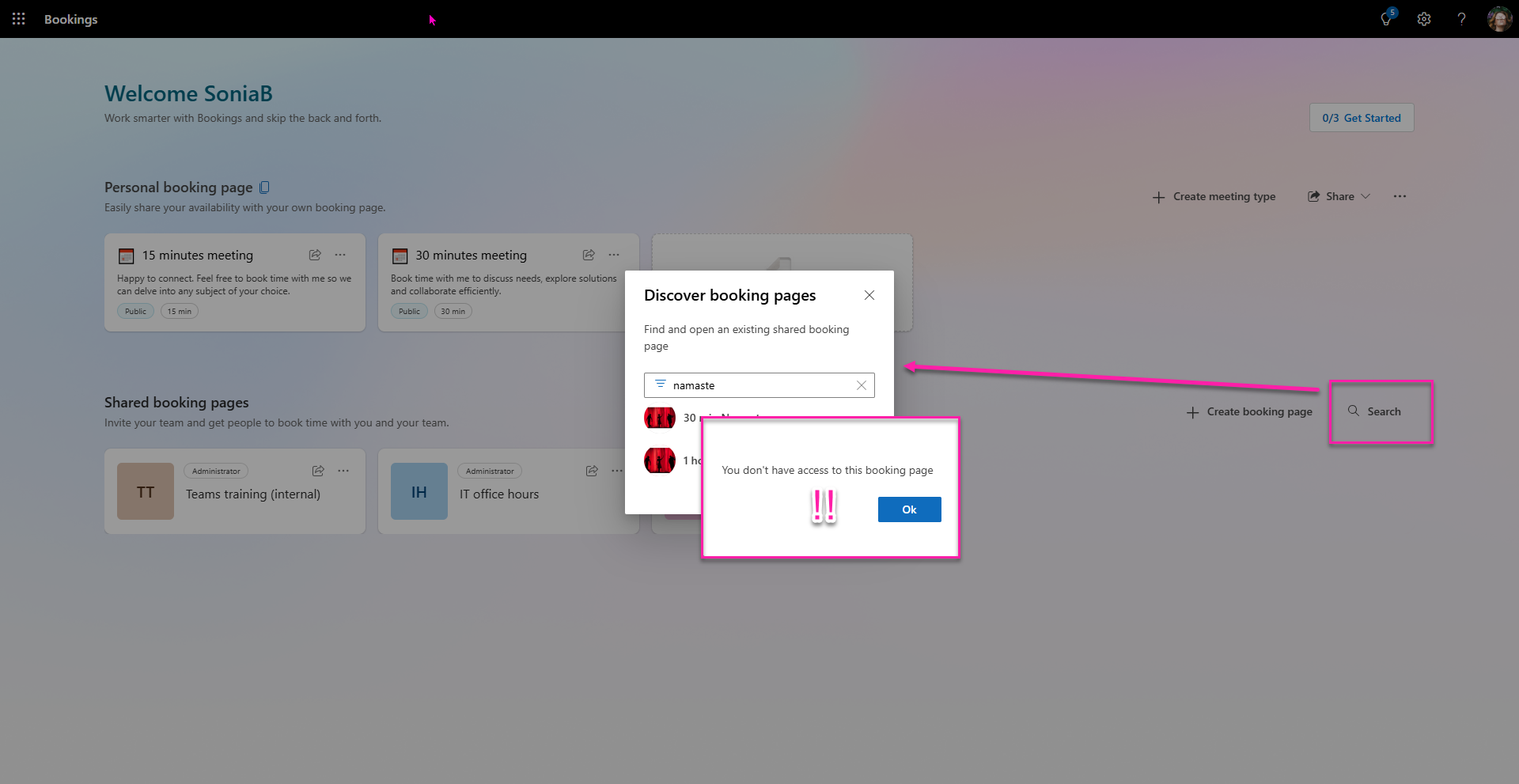Click the Public tag on 15 minutes meeting
The height and width of the screenshot is (784, 1519).
coord(135,311)
